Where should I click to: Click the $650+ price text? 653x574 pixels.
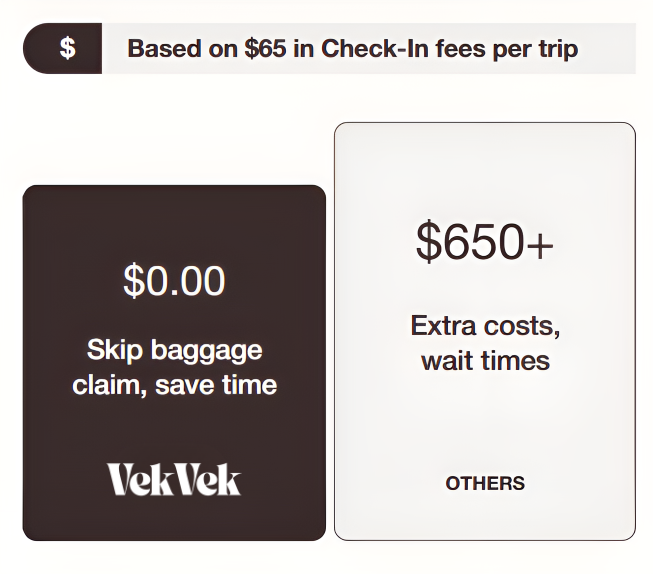[x=484, y=242]
